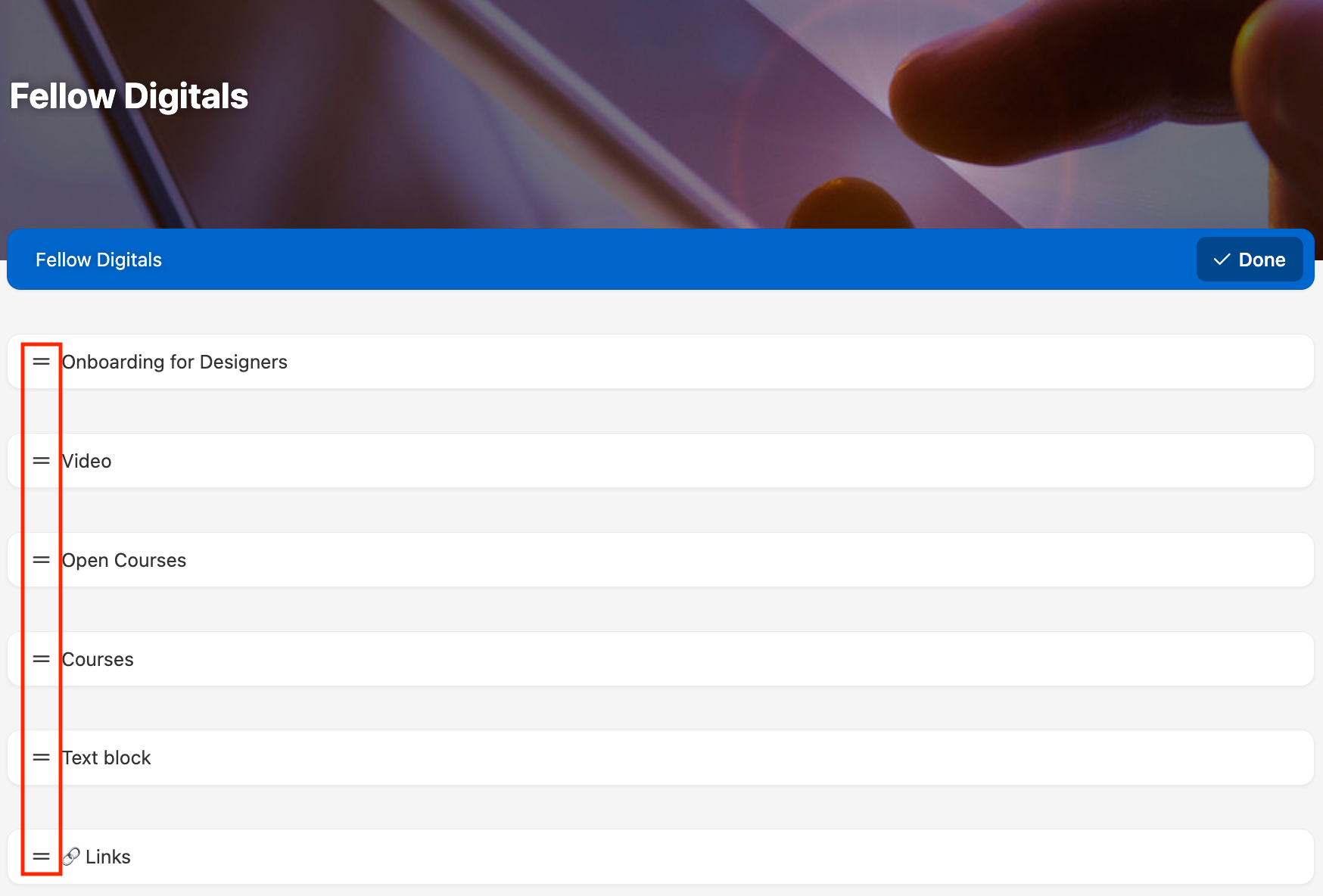Viewport: 1323px width, 896px height.
Task: Select the Links block title
Action: tap(108, 857)
